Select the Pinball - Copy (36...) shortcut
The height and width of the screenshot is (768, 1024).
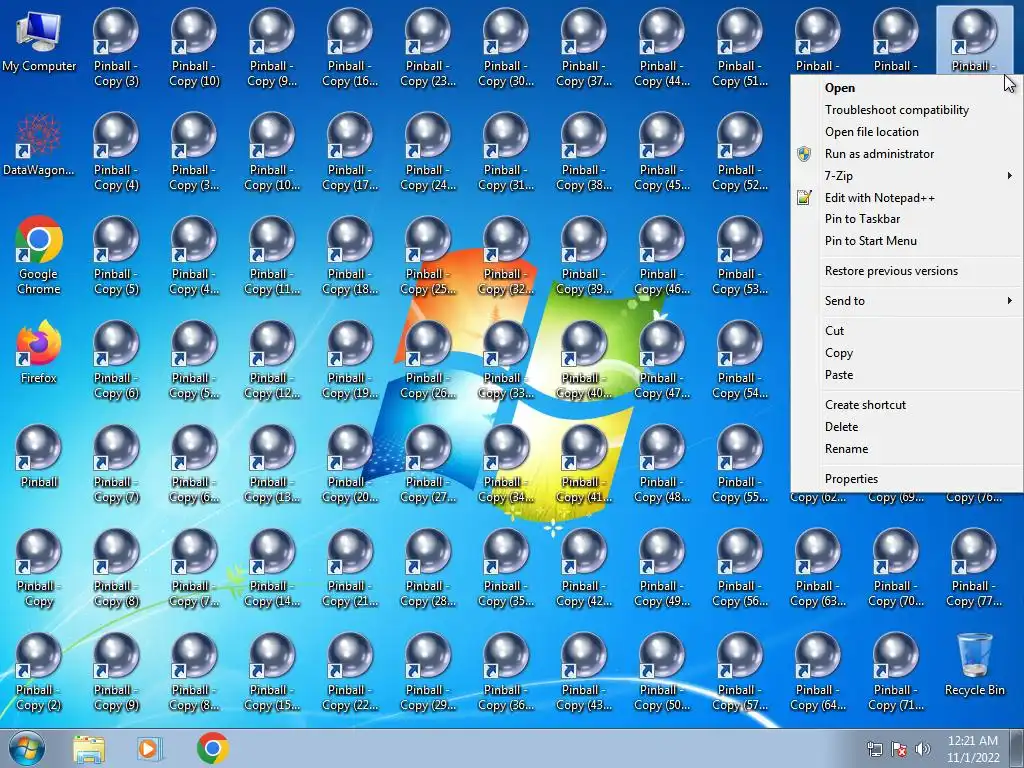506,672
